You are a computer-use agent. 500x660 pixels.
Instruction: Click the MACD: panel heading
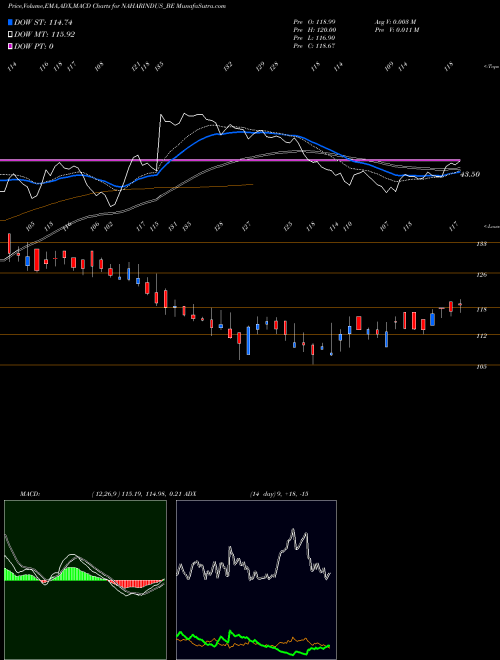pos(29,494)
